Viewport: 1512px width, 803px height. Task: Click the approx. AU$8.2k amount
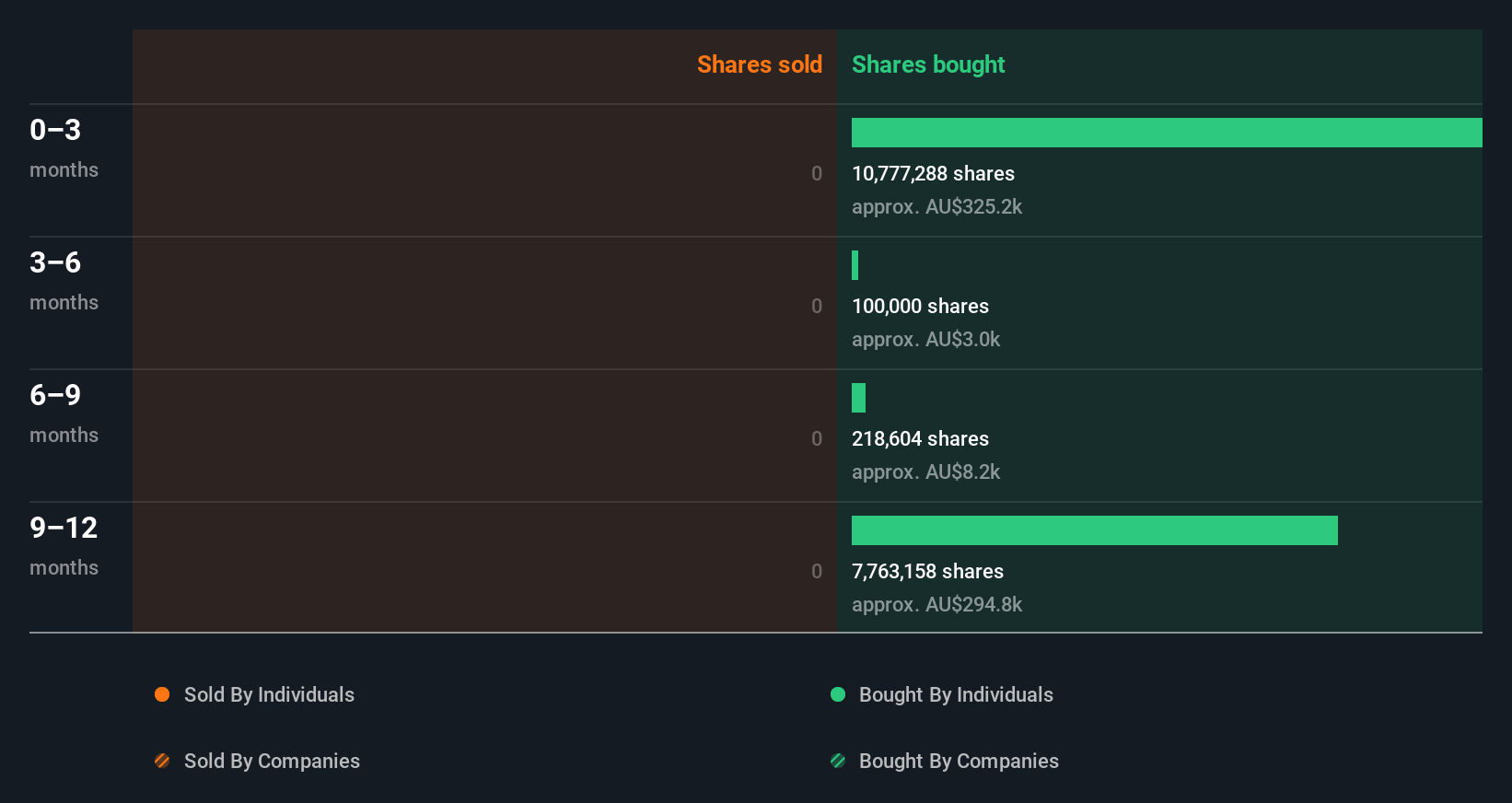tap(925, 471)
